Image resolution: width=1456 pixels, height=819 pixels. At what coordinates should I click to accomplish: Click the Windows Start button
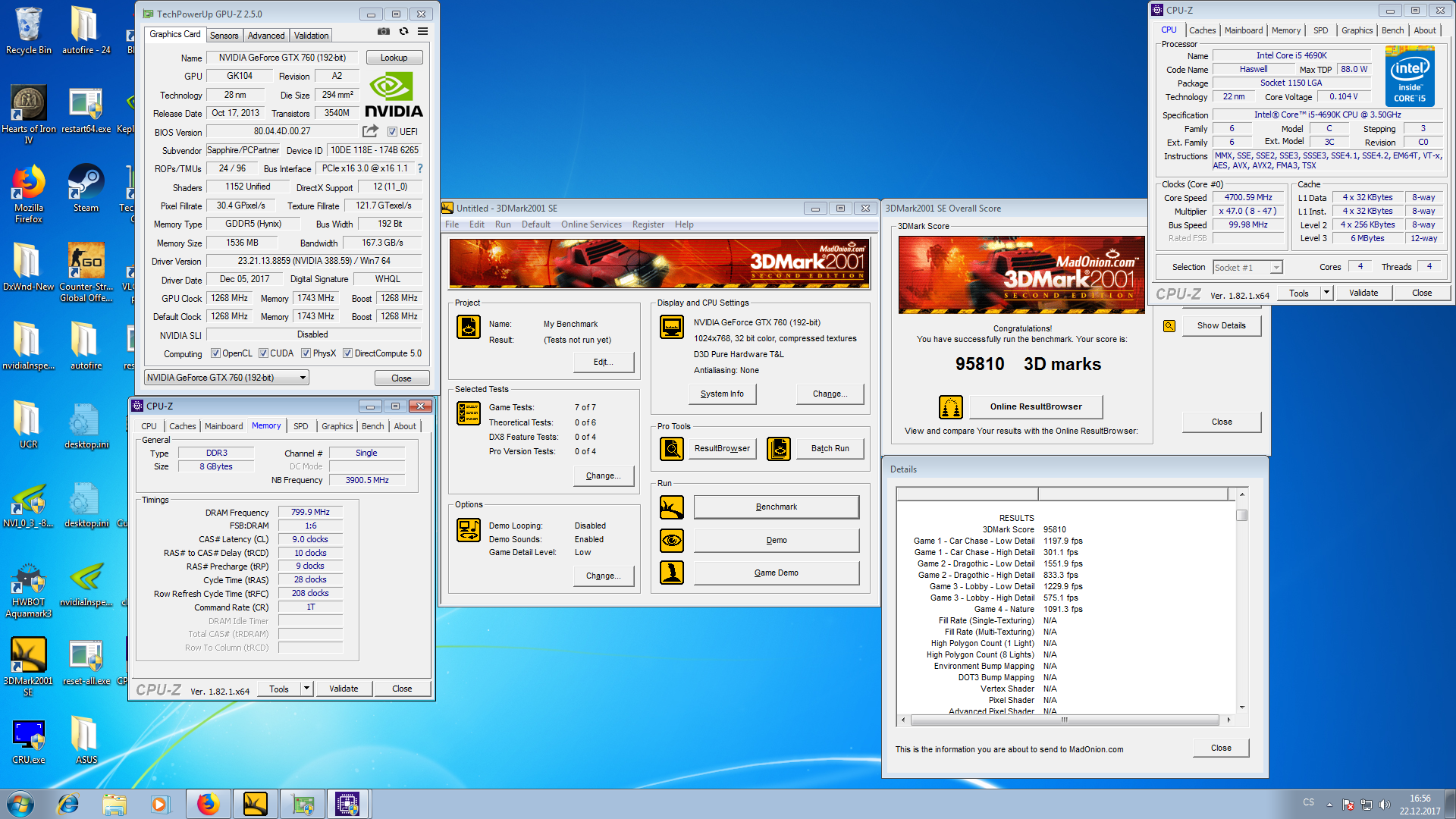(x=20, y=804)
